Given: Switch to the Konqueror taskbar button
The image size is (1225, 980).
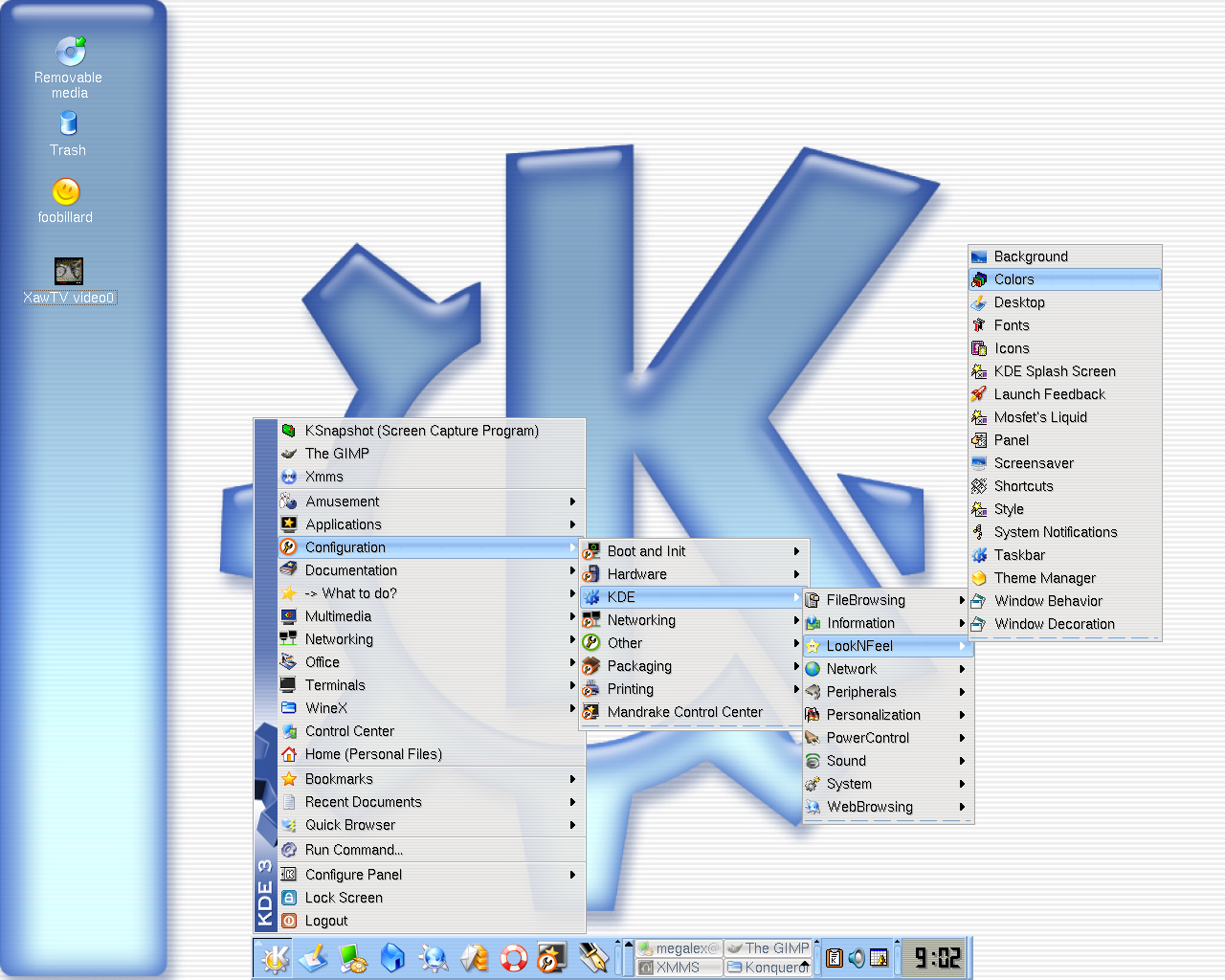Looking at the screenshot, I should pos(768,968).
